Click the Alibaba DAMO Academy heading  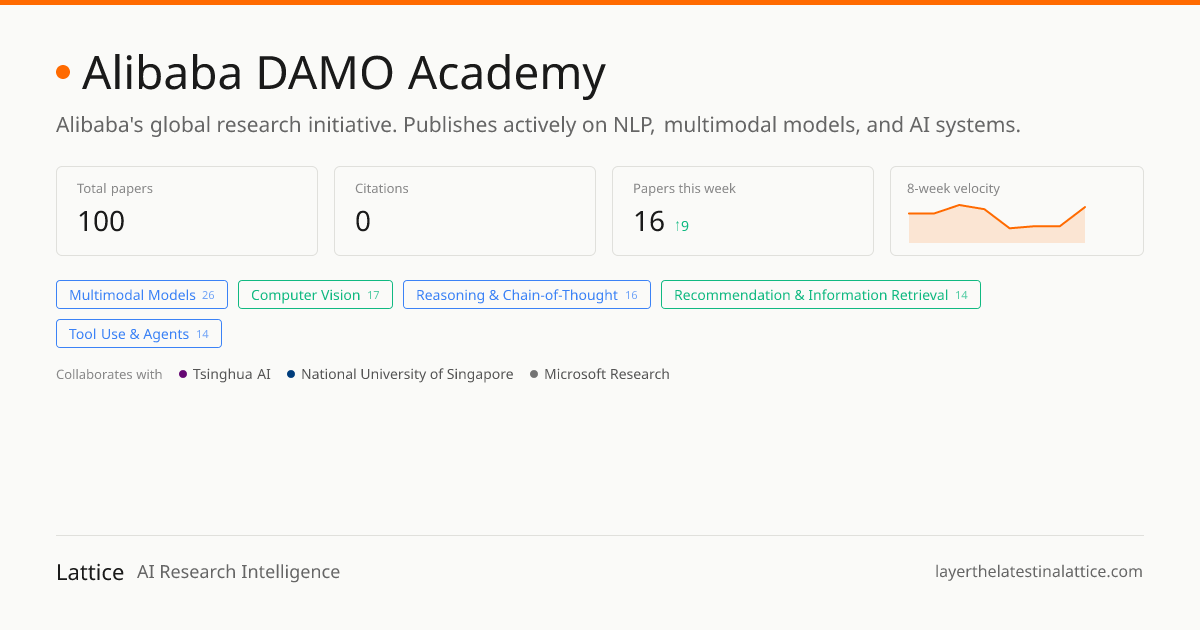tap(344, 73)
